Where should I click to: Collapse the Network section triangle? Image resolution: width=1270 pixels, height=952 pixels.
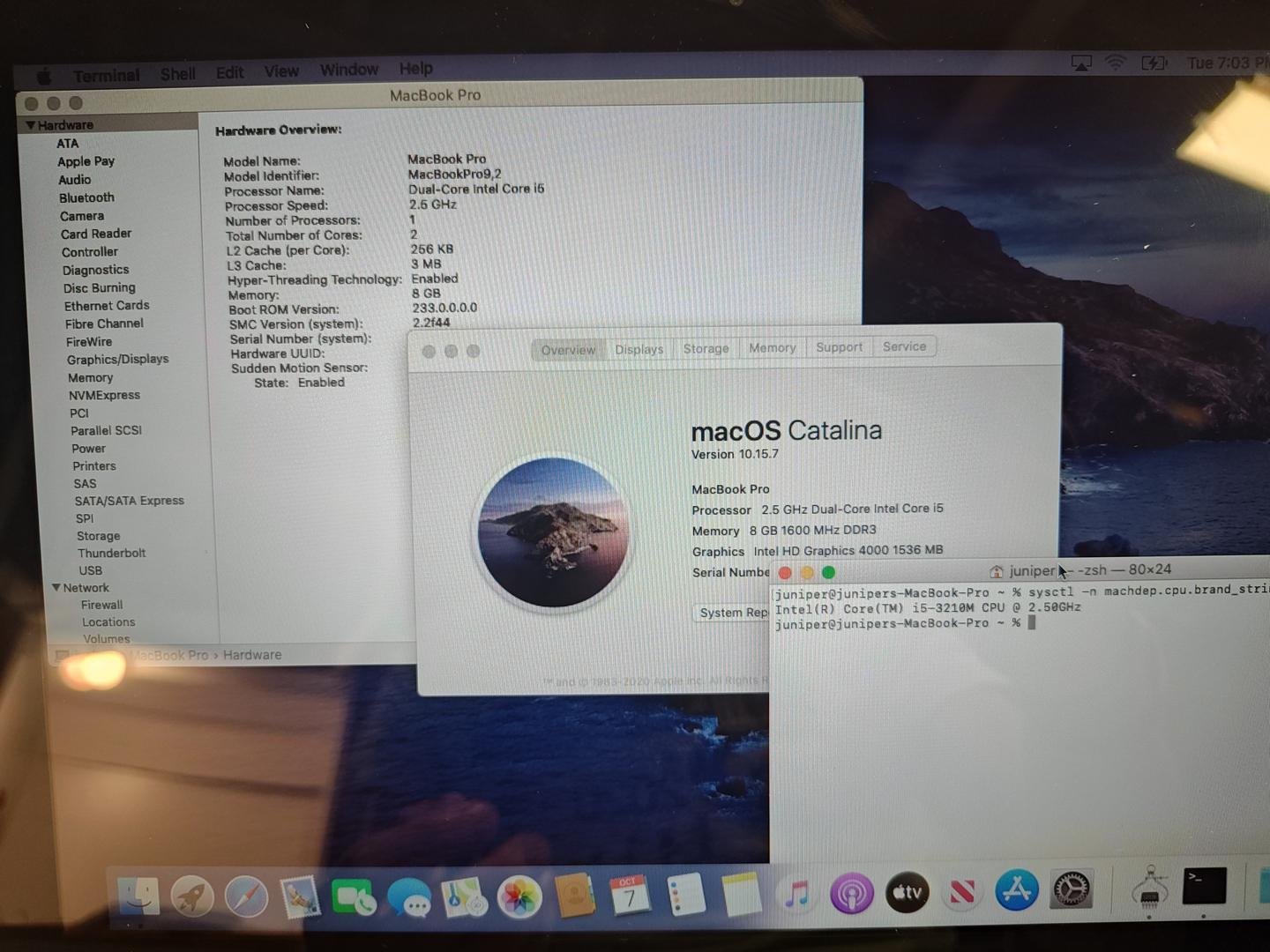pyautogui.click(x=56, y=588)
